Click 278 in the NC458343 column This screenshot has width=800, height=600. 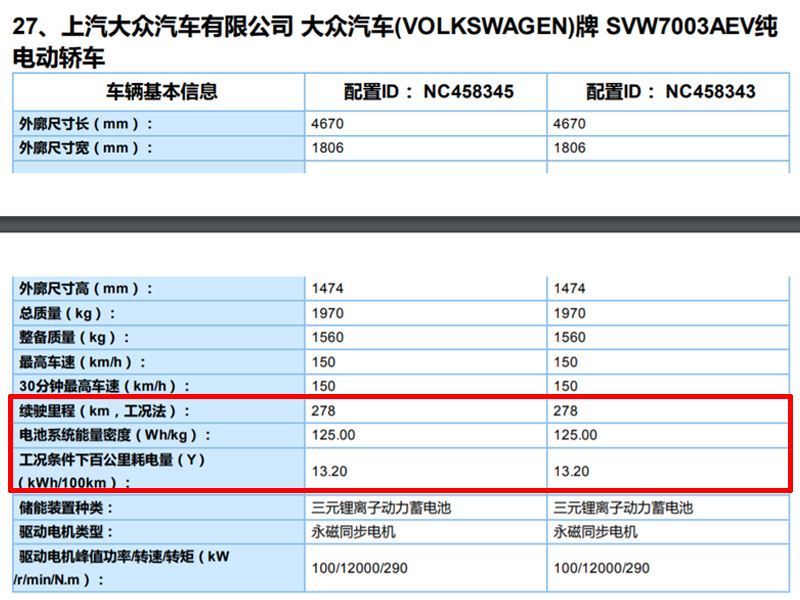point(565,411)
